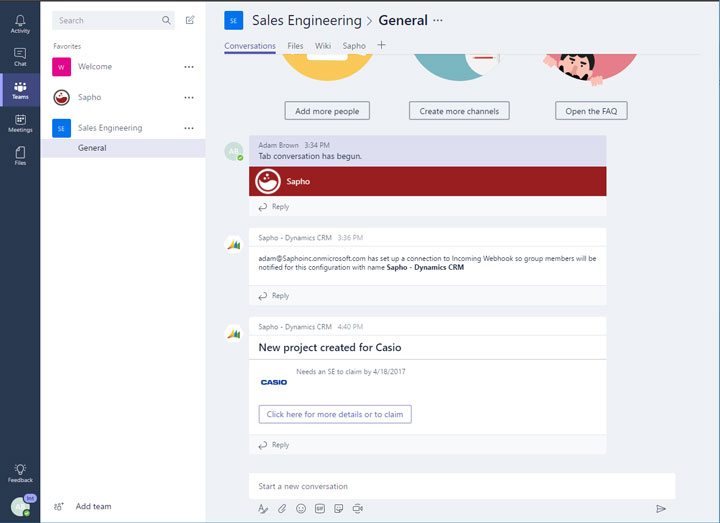Click Adam Brown's avatar in conversation
The width and height of the screenshot is (720, 523).
[234, 152]
